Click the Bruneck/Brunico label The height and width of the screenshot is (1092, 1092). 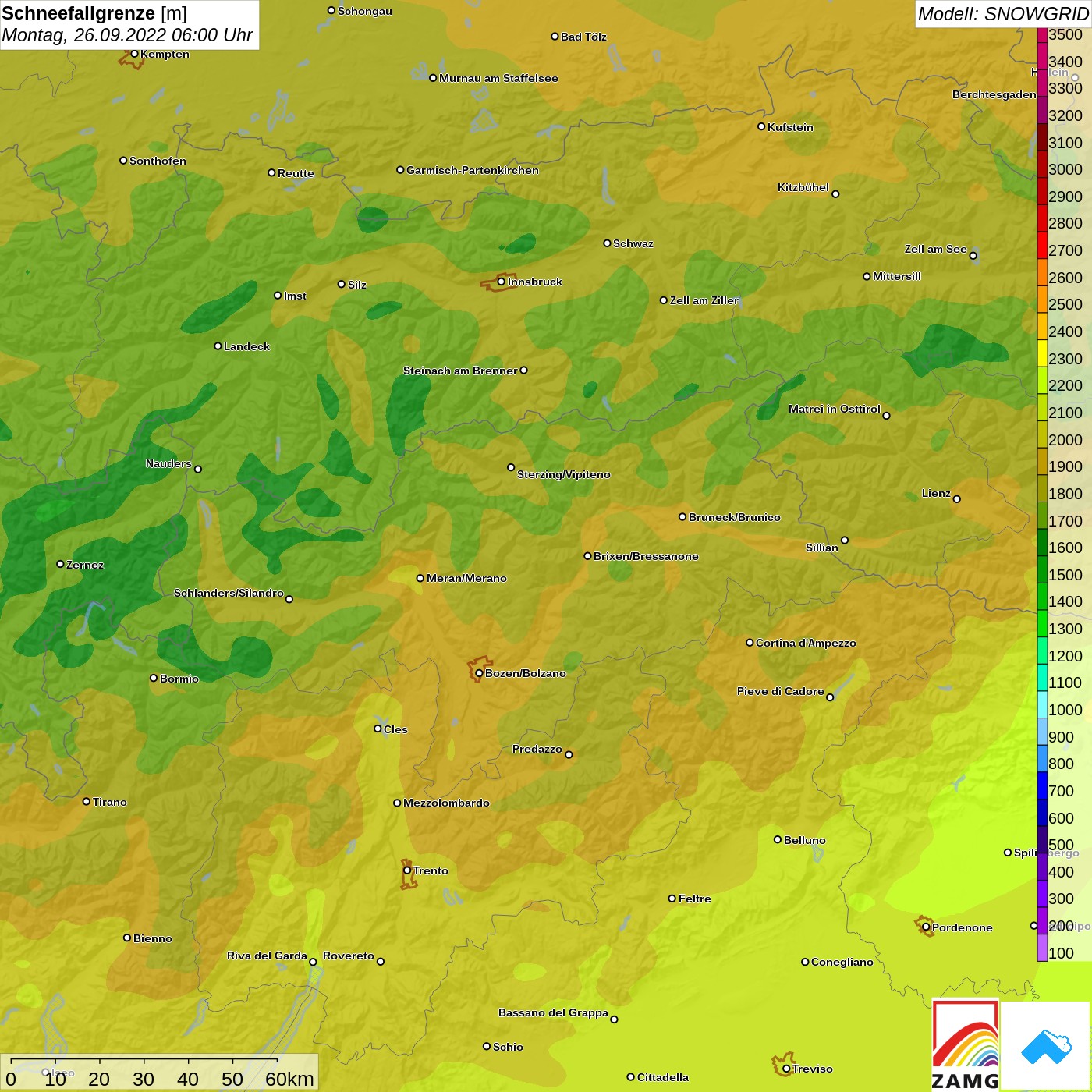(735, 517)
